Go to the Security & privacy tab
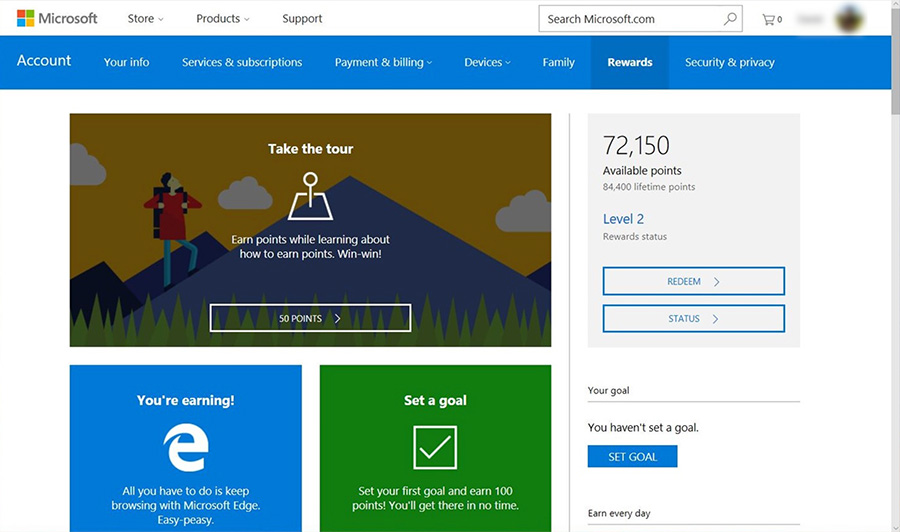Image resolution: width=900 pixels, height=532 pixels. 729,62
